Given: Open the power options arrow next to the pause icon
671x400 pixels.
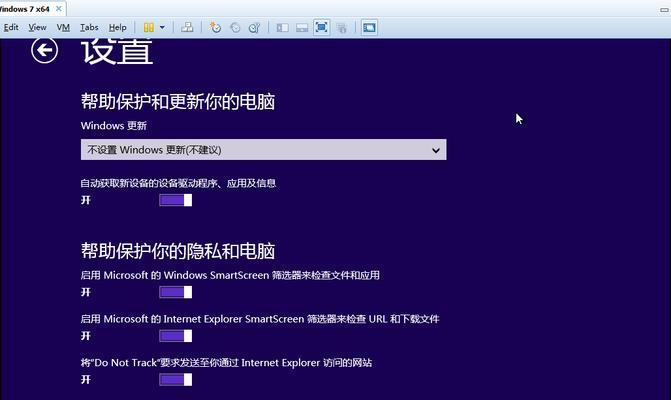Looking at the screenshot, I should [x=162, y=28].
